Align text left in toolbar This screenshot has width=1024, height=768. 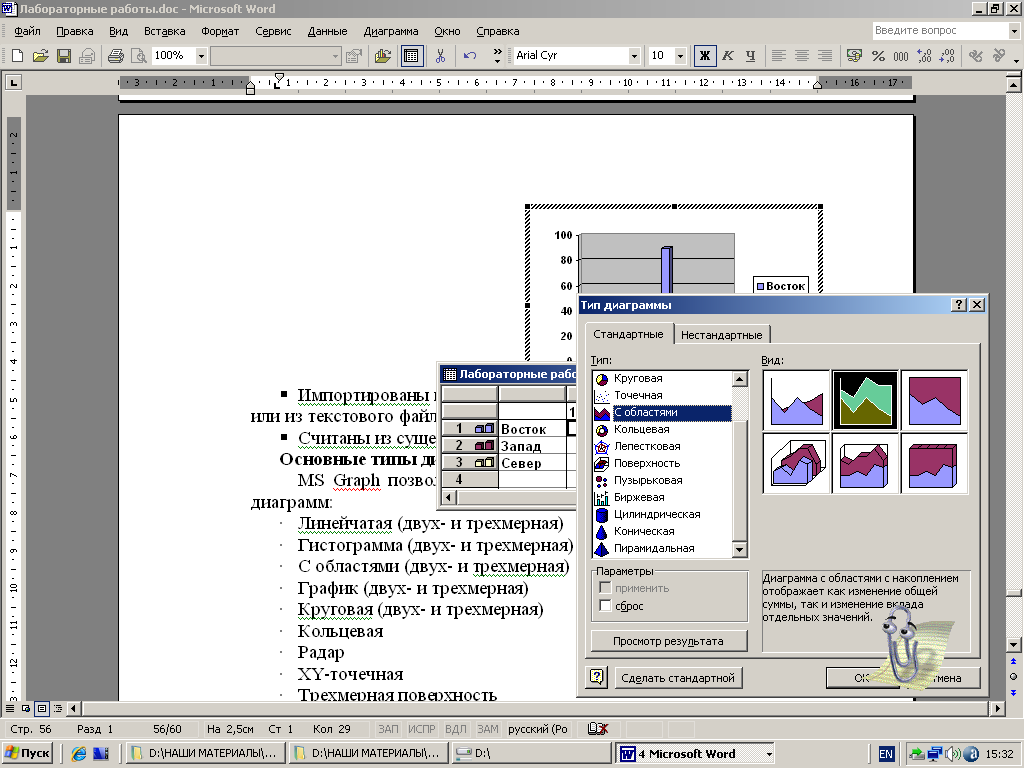(778, 56)
